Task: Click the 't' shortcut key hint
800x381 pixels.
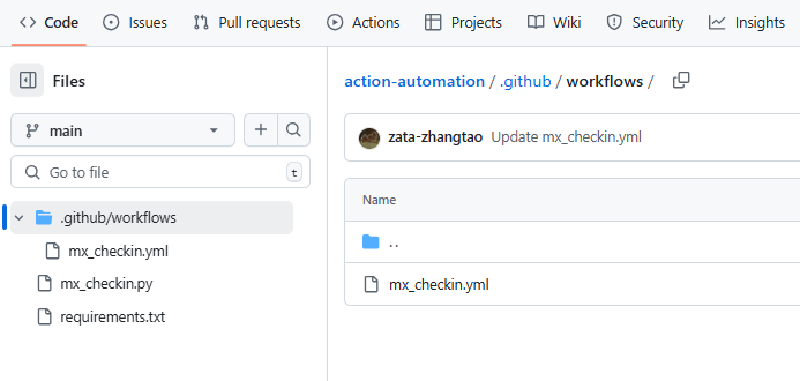Action: pyautogui.click(x=294, y=173)
